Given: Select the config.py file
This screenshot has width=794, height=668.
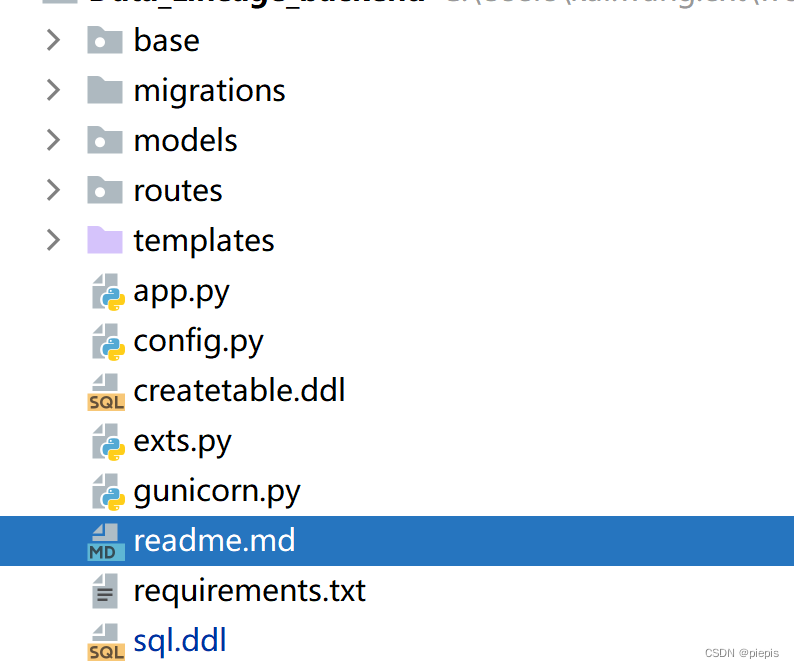Looking at the screenshot, I should click(198, 342).
